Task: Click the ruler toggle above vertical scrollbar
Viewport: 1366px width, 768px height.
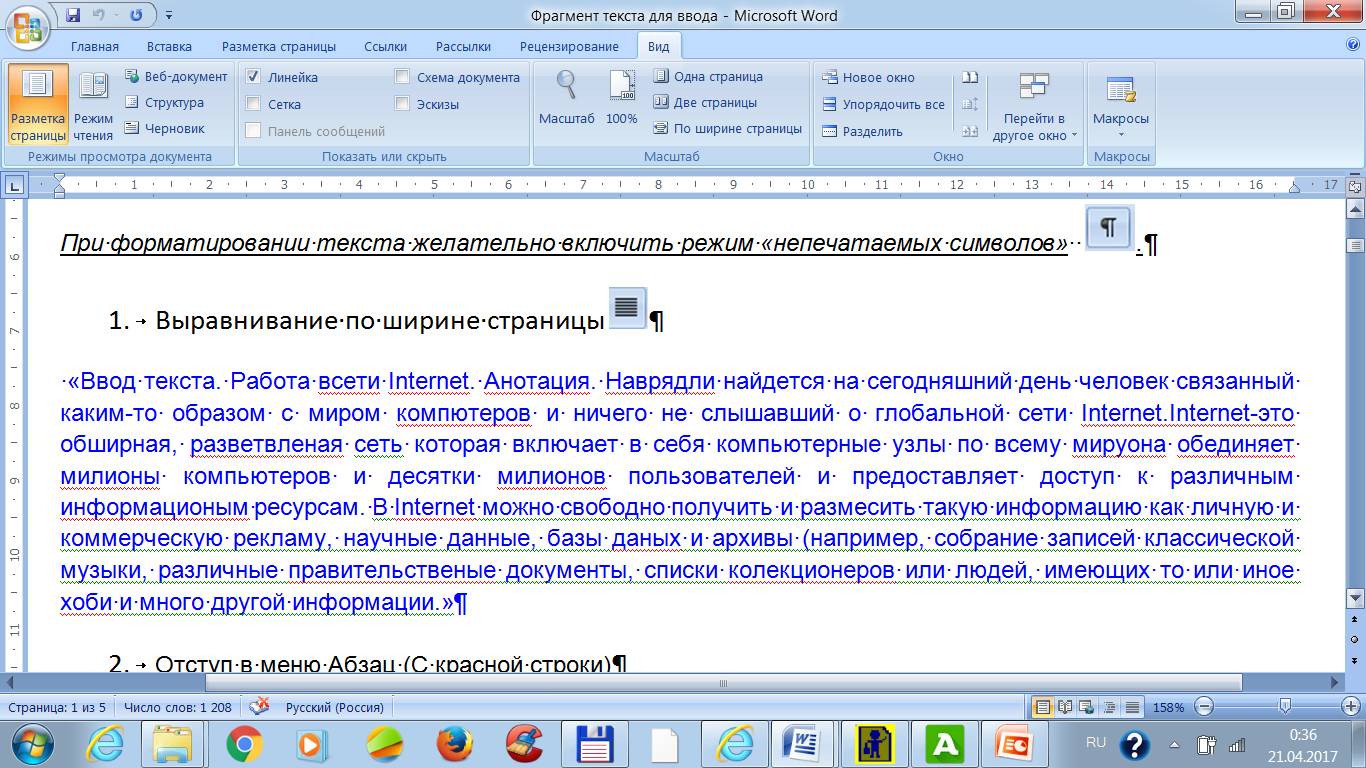Action: [1355, 185]
